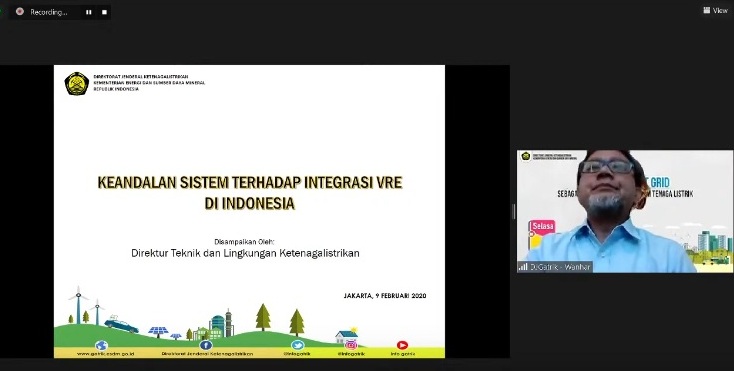Click 'JAKARTA, 9 FEBRUARI 2020' date text

tap(385, 296)
